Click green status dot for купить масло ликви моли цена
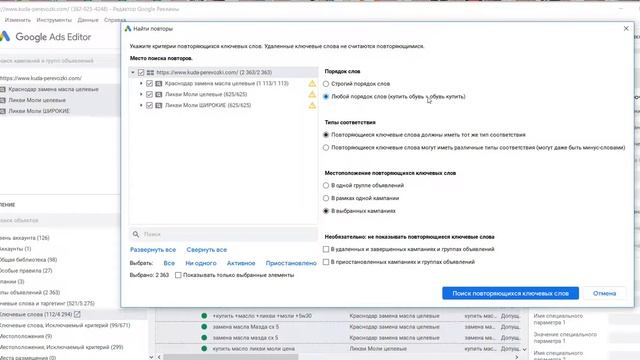The height and width of the screenshot is (360, 640). click(x=204, y=349)
